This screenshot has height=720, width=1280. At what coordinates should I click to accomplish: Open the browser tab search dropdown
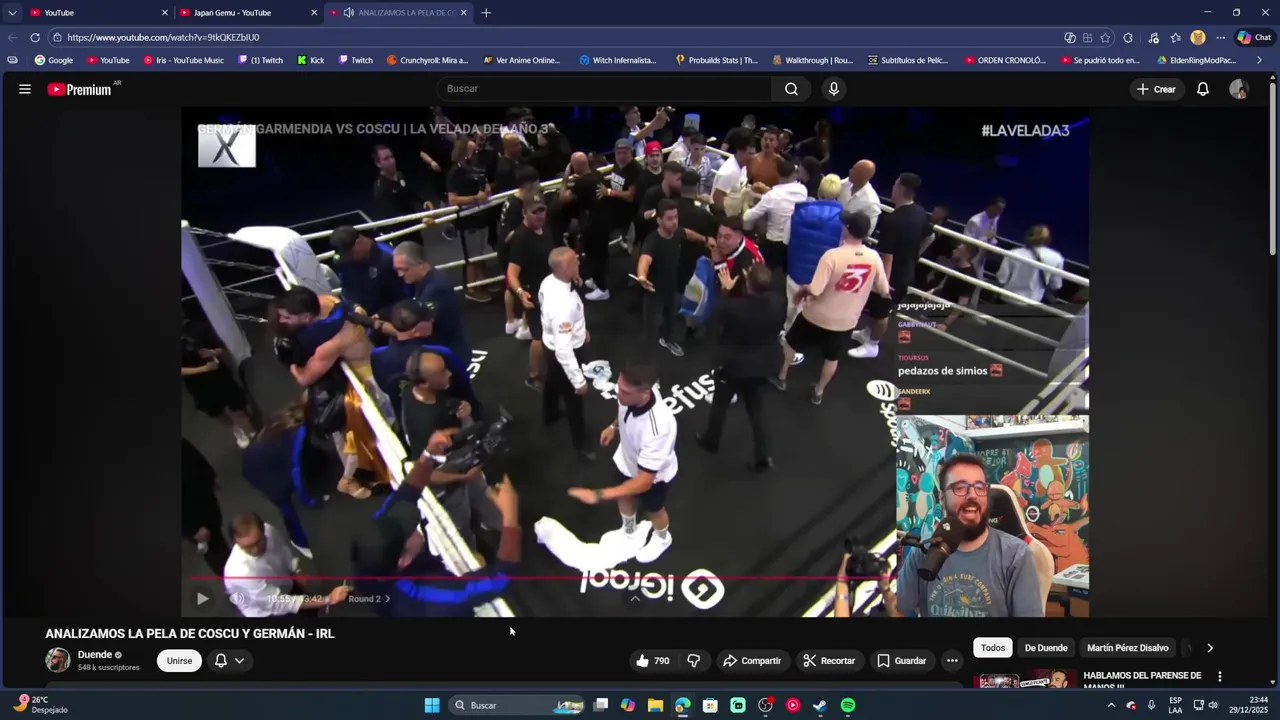click(12, 13)
